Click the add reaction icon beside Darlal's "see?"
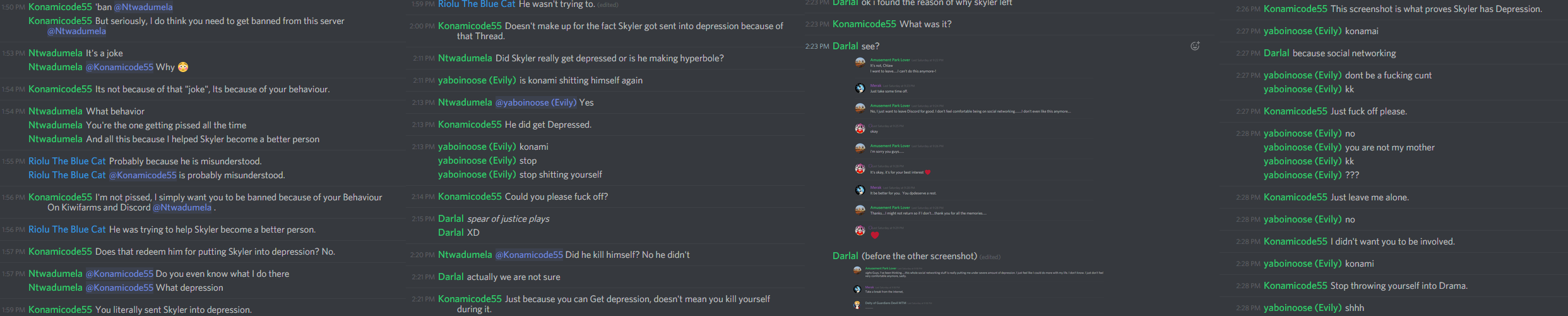This screenshot has height=316, width=1568. (x=1195, y=46)
